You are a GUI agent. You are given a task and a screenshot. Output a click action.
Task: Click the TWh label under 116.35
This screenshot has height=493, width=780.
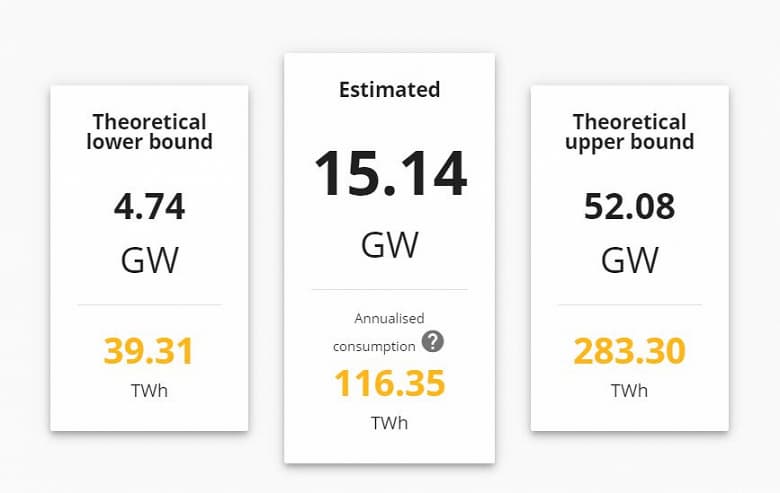pos(390,422)
